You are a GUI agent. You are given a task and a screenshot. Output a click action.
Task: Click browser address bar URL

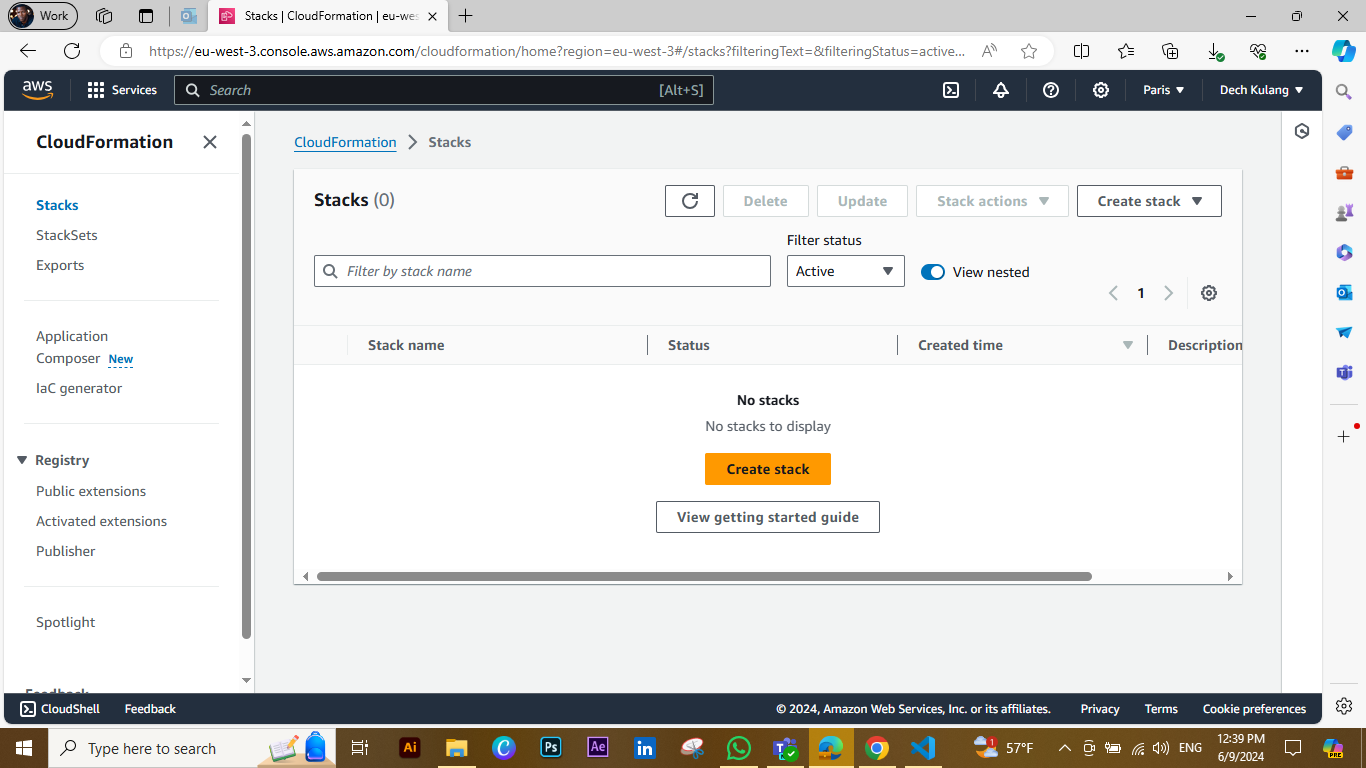point(557,51)
